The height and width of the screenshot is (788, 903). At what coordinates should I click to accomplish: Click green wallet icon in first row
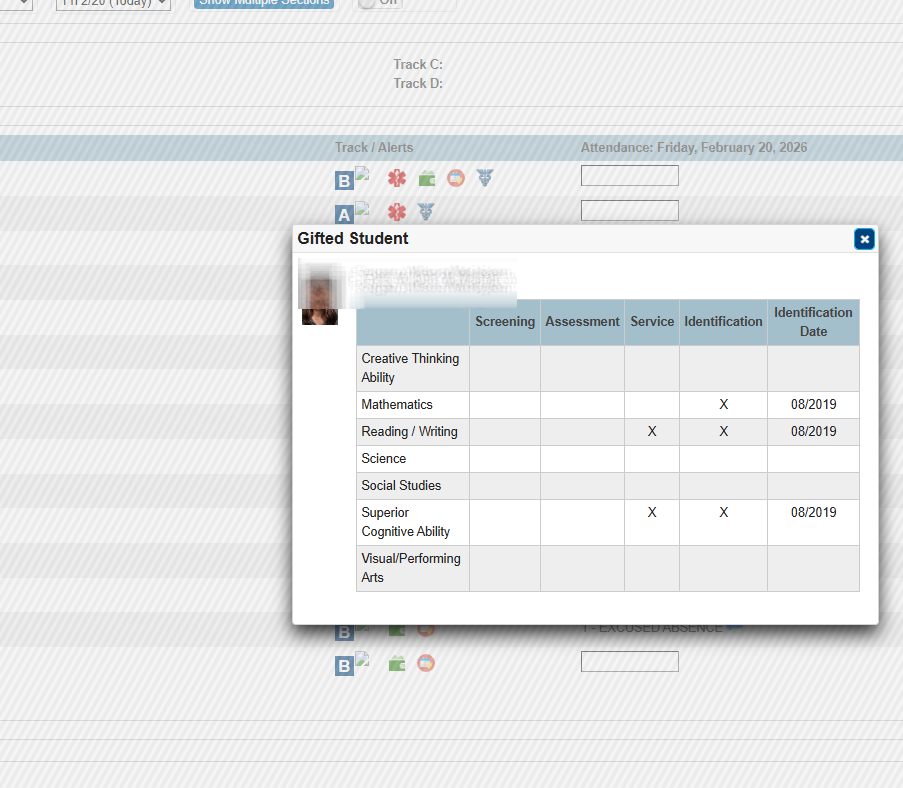(x=427, y=179)
